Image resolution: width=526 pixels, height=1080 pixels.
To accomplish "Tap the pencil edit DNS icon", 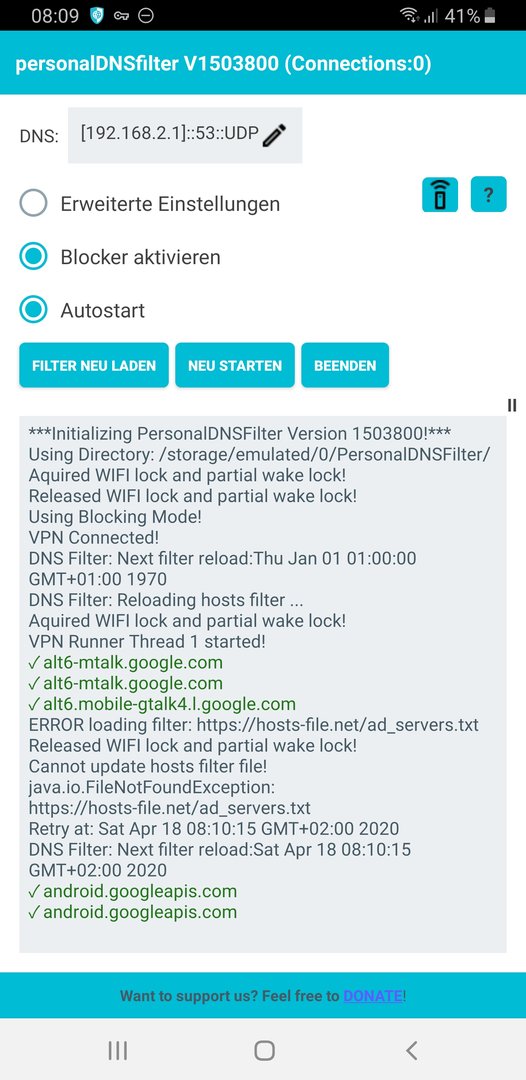I will click(x=274, y=135).
